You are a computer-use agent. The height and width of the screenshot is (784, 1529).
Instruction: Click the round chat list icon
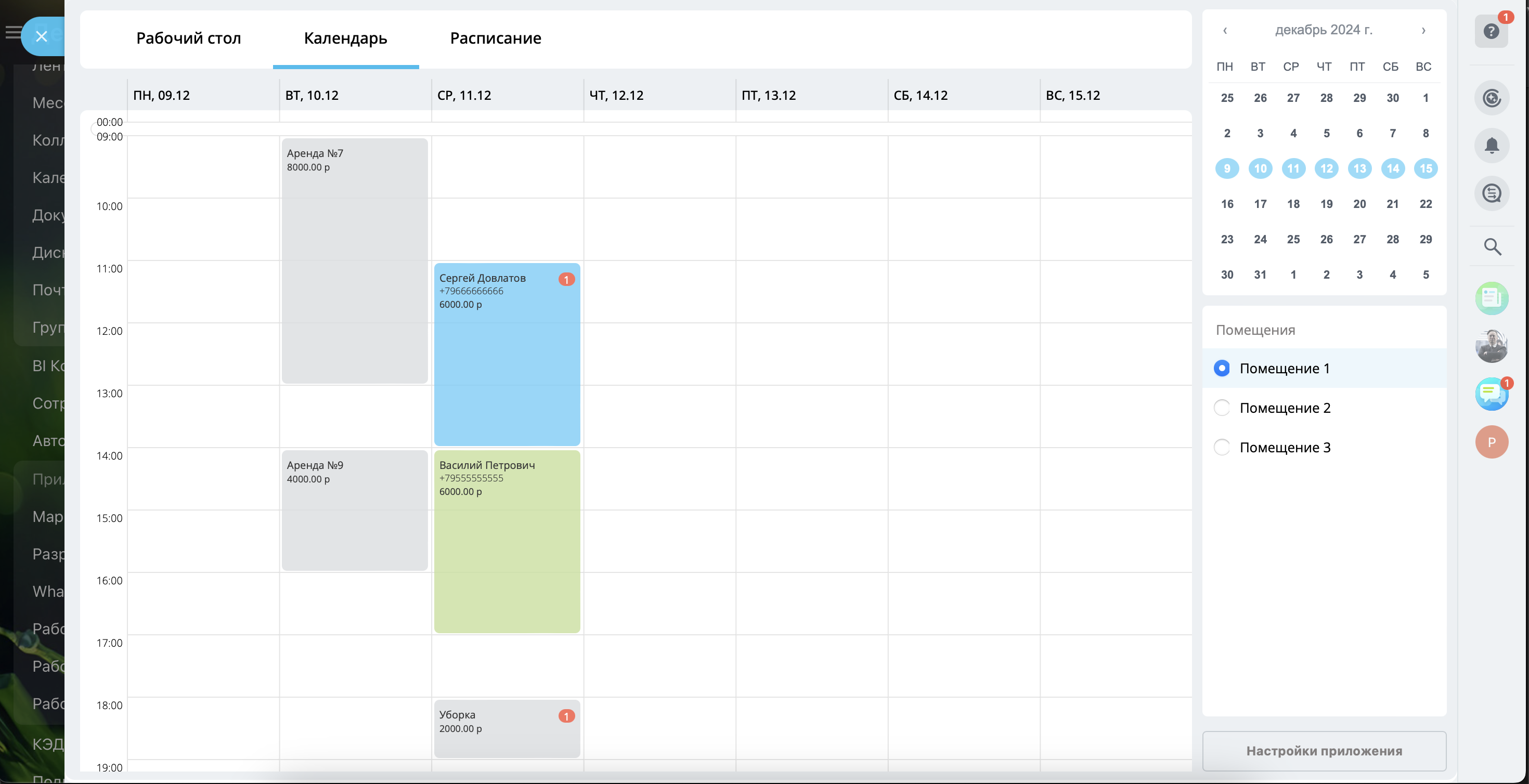pos(1491,193)
